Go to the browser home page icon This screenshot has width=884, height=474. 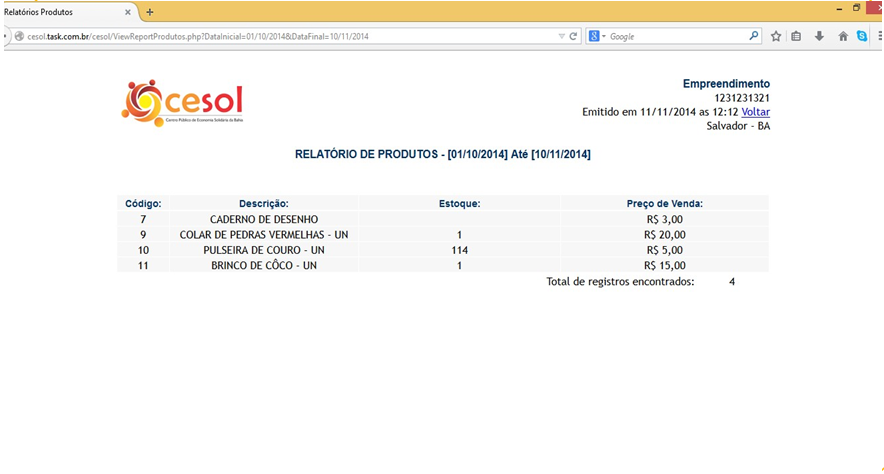pos(843,36)
